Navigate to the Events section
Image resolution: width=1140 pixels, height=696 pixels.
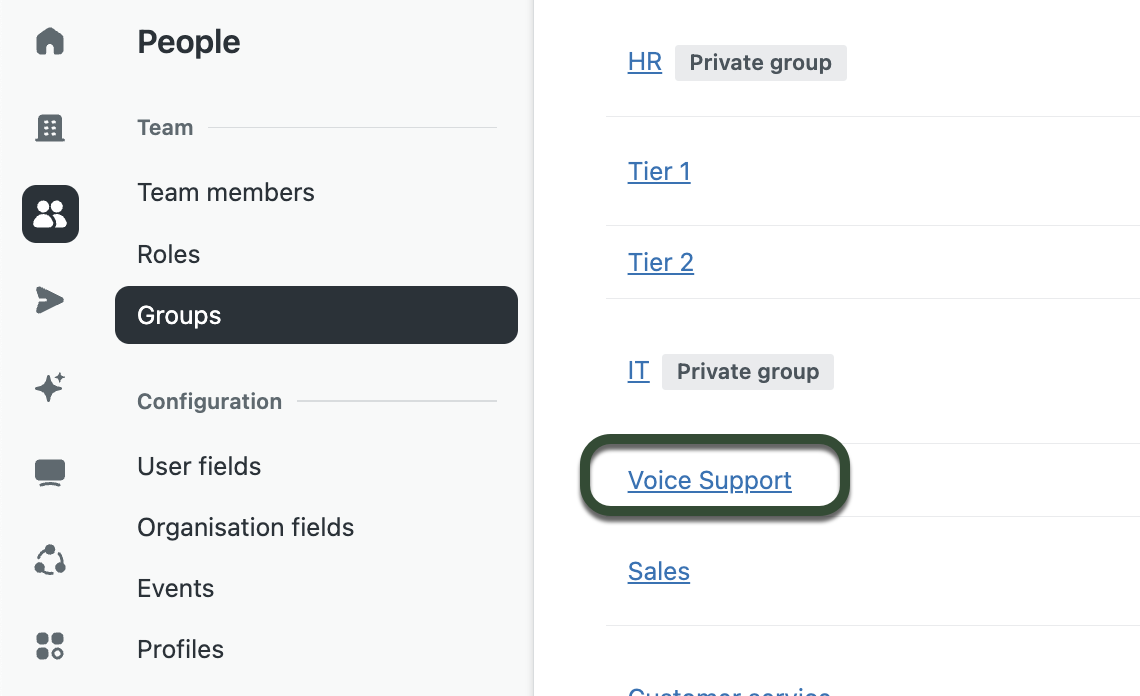click(175, 589)
